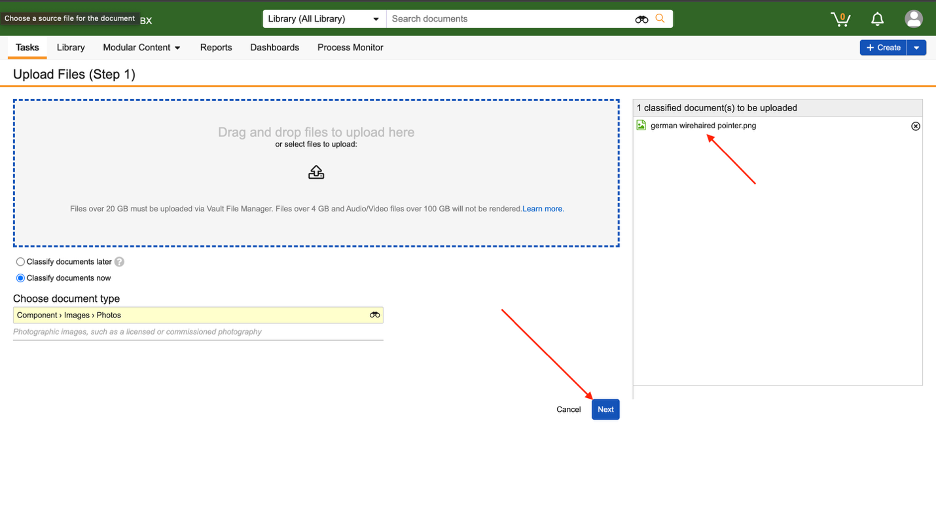Open the user profile avatar
Screen dimensions: 936x508
[913, 19]
